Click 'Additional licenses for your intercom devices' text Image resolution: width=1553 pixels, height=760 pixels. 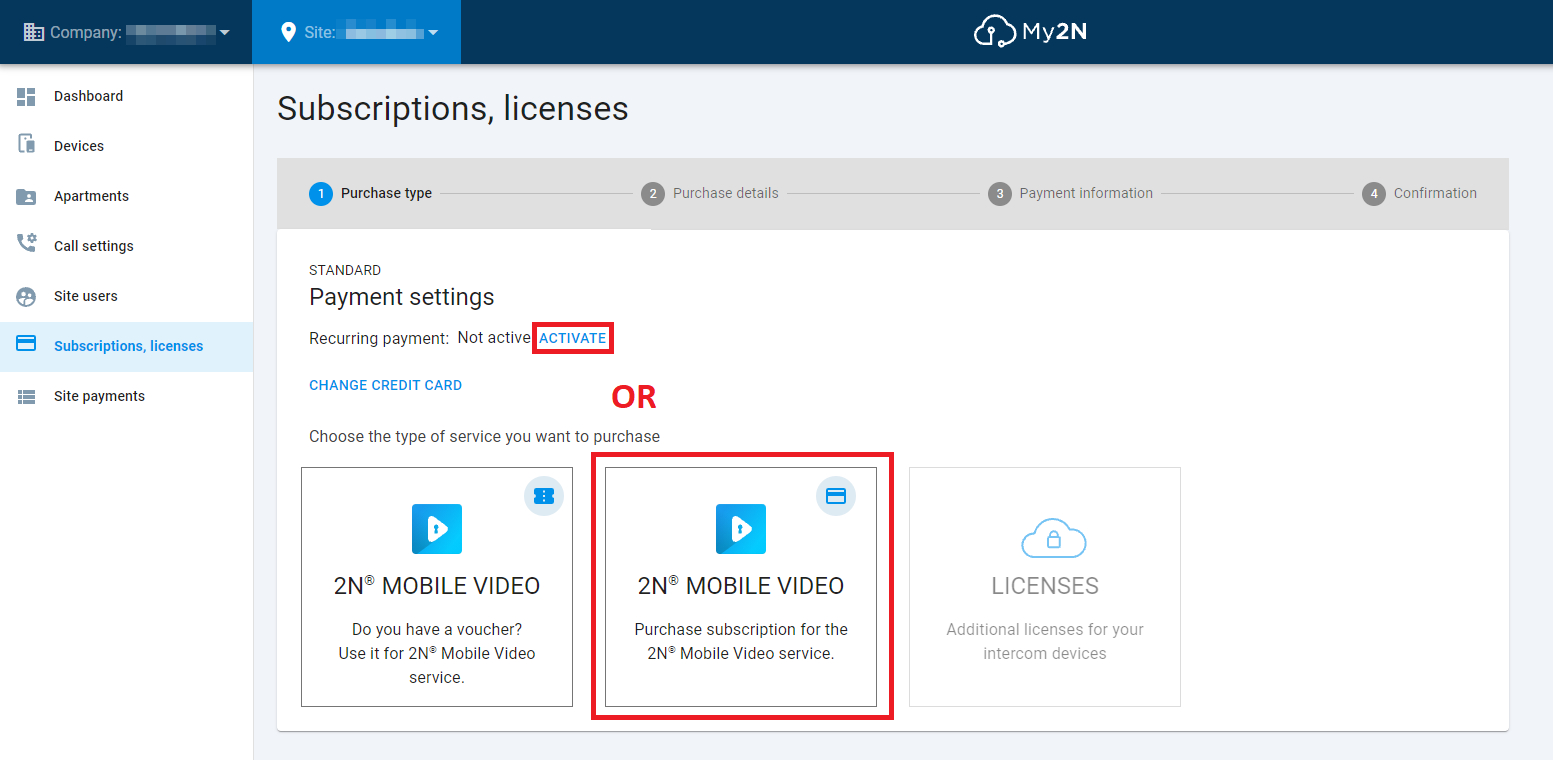[1045, 641]
